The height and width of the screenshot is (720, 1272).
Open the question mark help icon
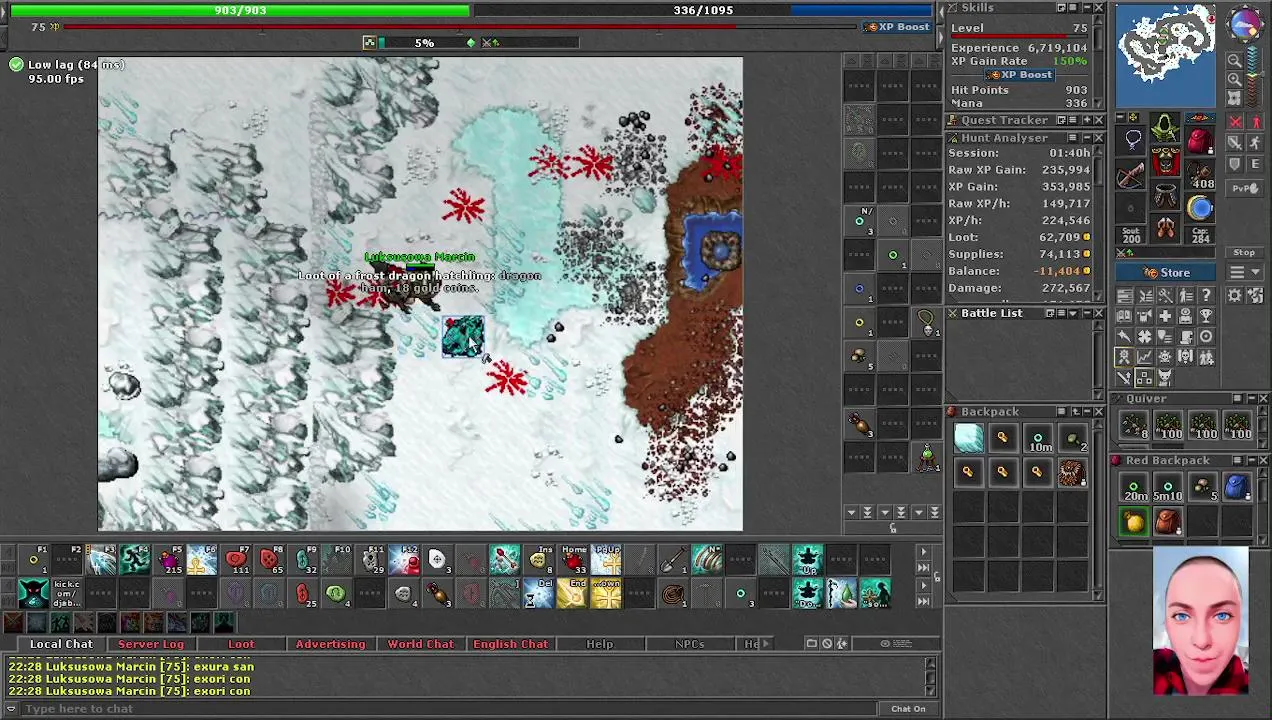1206,295
